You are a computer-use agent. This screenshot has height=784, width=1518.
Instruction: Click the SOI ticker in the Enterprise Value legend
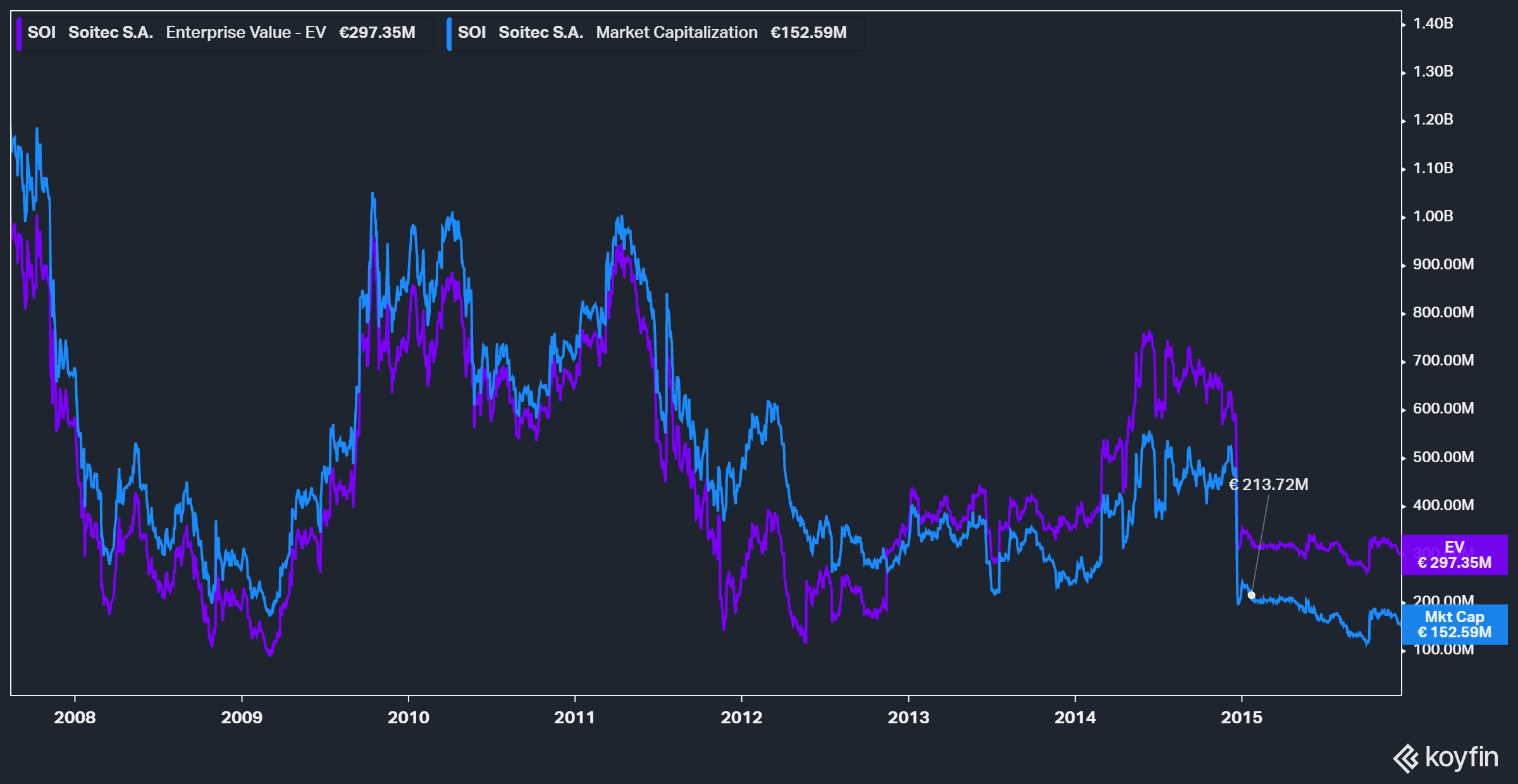42,33
